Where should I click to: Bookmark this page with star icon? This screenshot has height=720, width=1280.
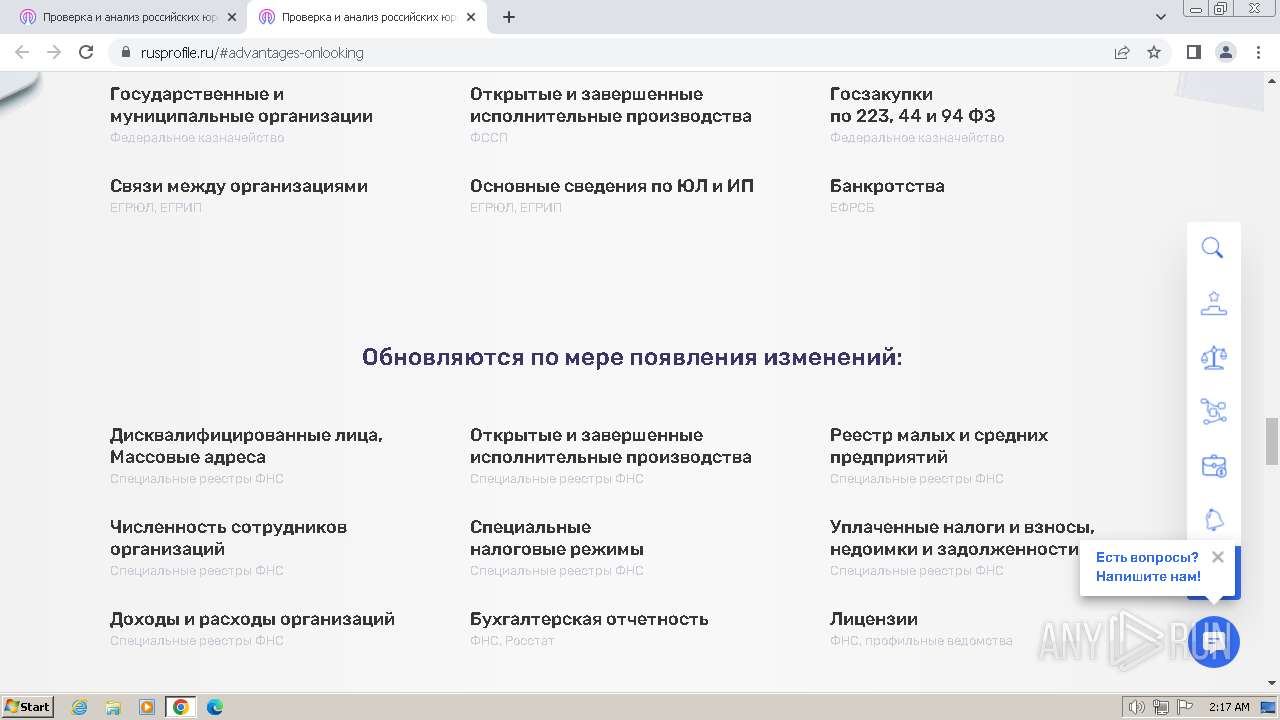click(1154, 52)
